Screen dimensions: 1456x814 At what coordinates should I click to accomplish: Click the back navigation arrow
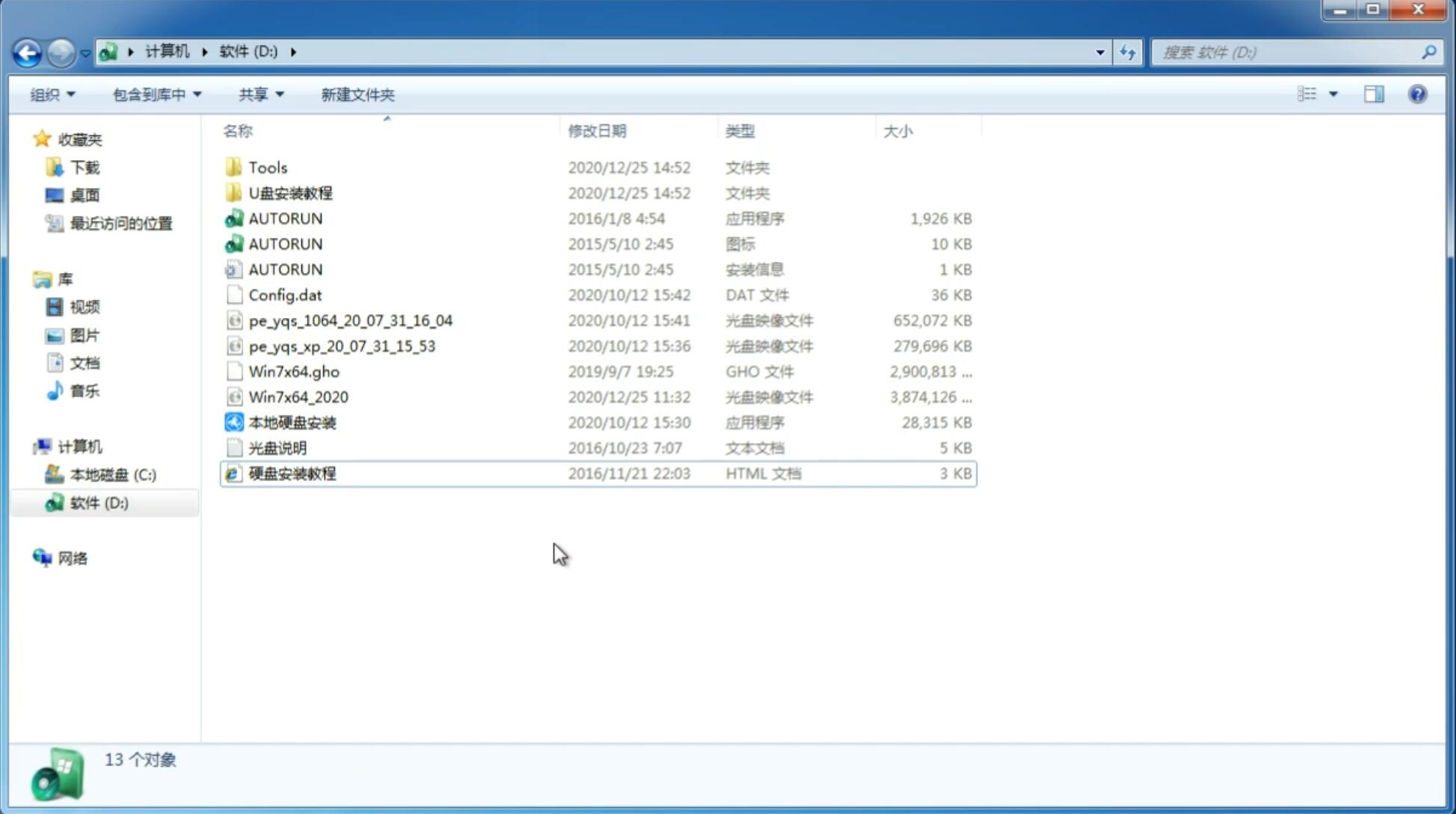tap(27, 51)
